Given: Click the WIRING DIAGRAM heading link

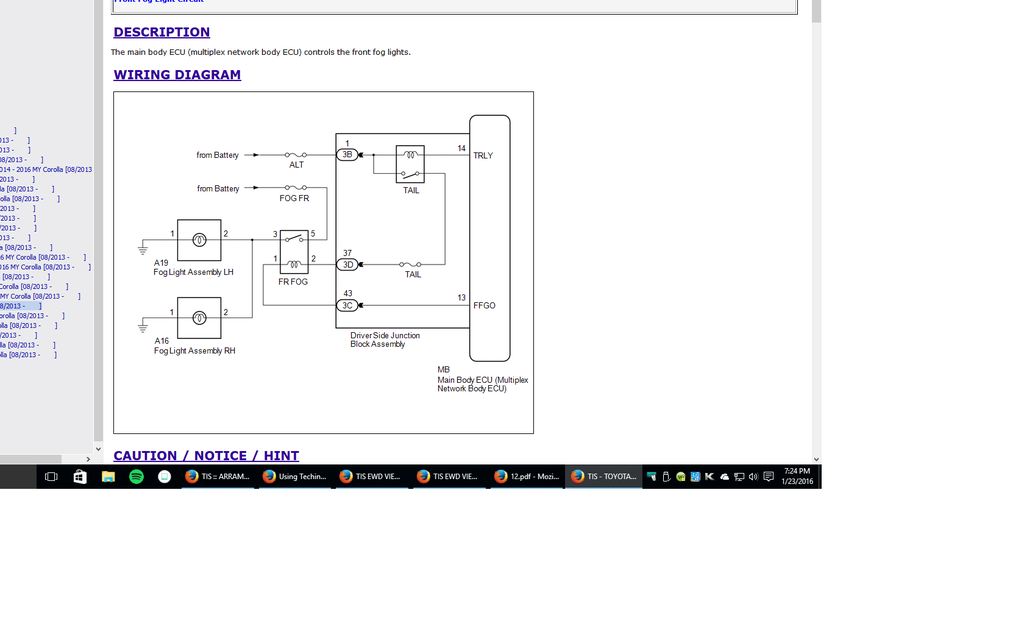Looking at the screenshot, I should [177, 74].
